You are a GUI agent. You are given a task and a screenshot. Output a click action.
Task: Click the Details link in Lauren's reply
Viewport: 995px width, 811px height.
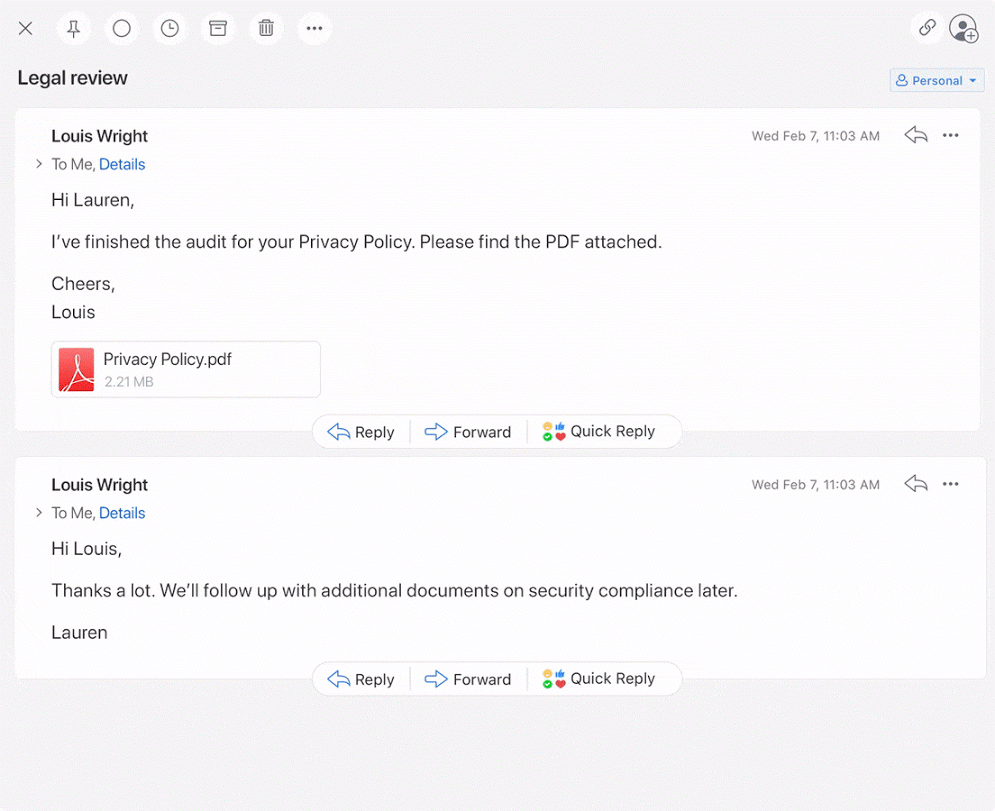pos(122,513)
